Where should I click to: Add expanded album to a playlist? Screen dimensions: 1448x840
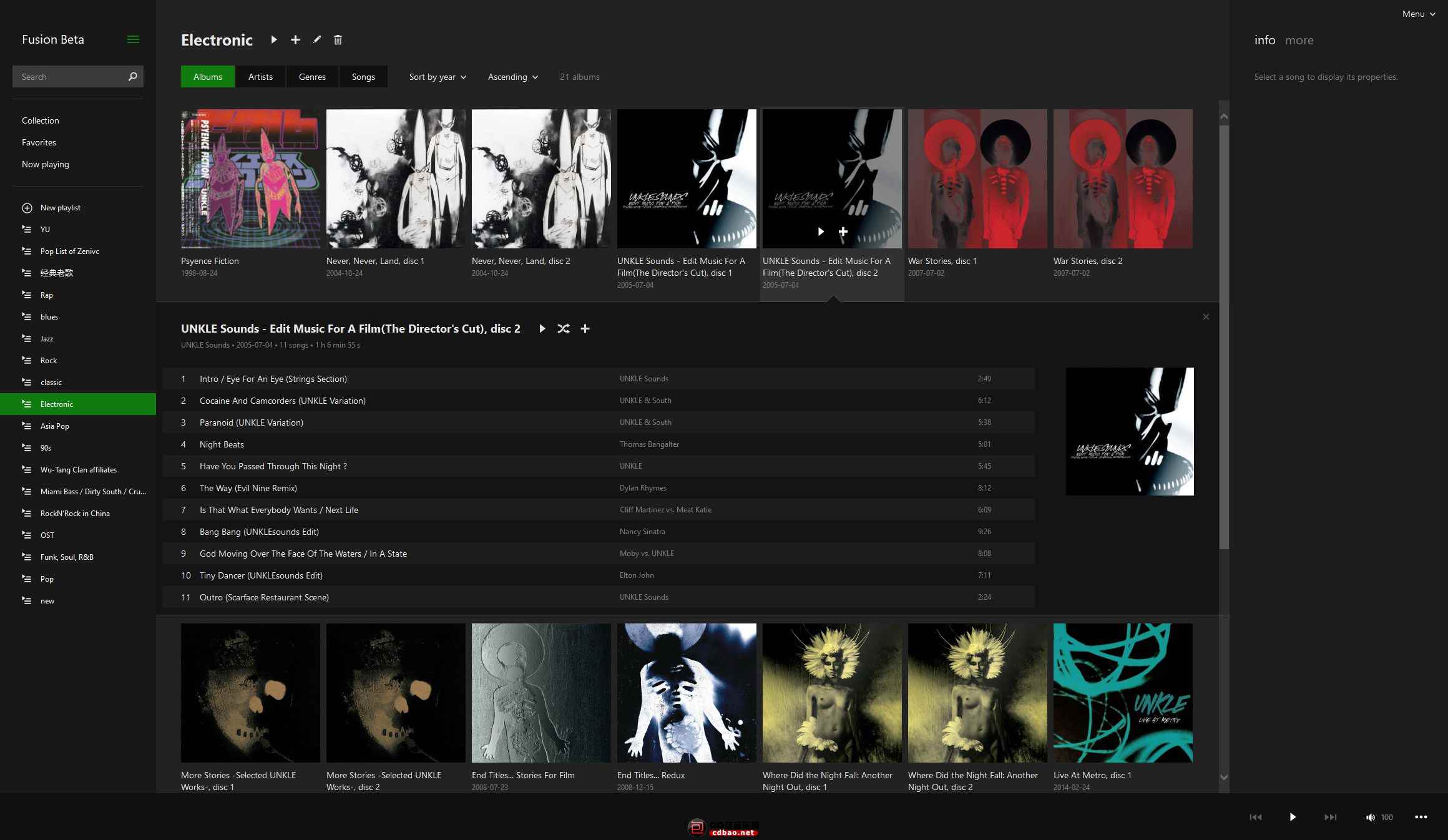(585, 328)
